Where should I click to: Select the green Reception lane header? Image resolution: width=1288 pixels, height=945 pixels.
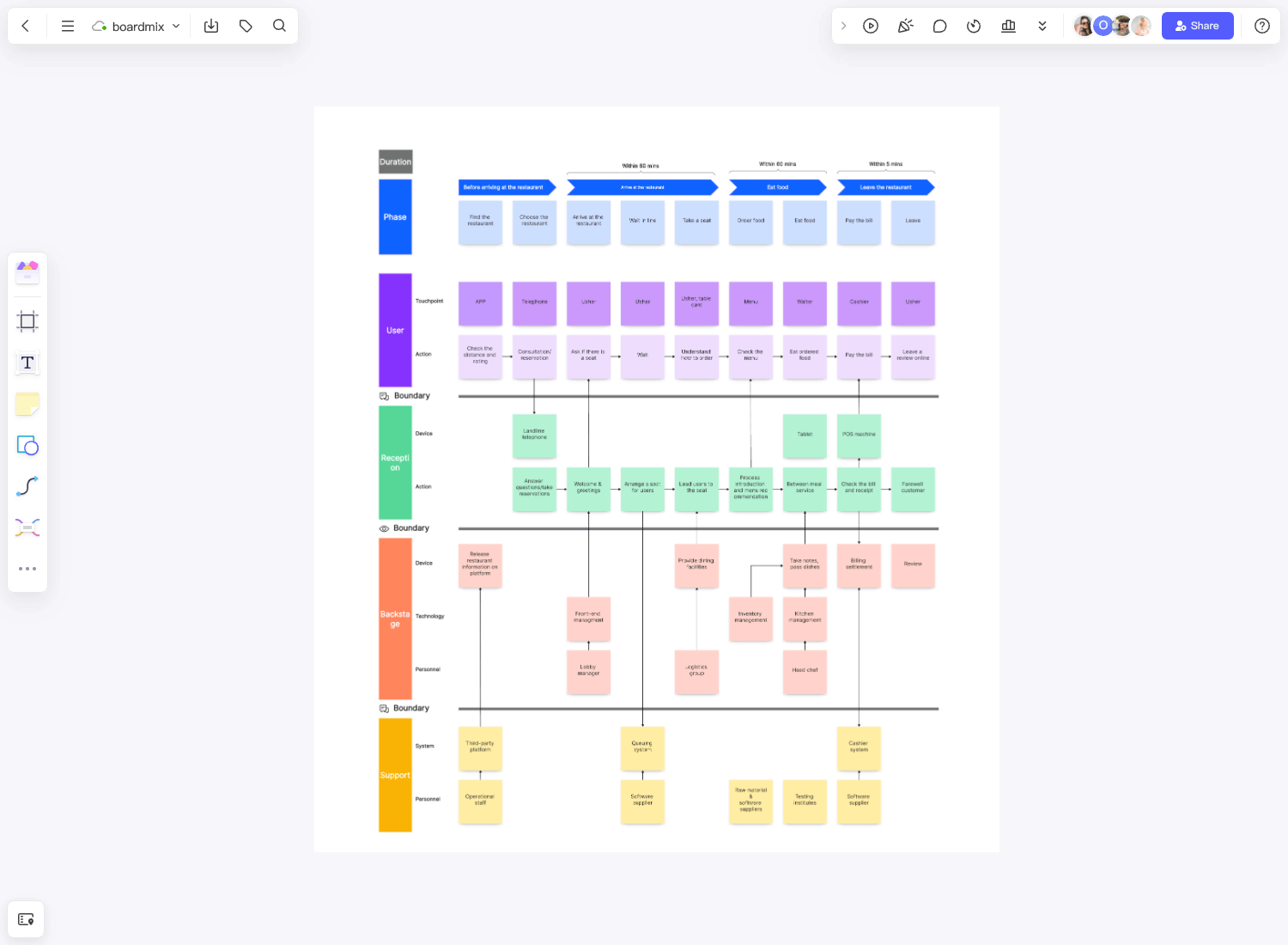pyautogui.click(x=395, y=462)
